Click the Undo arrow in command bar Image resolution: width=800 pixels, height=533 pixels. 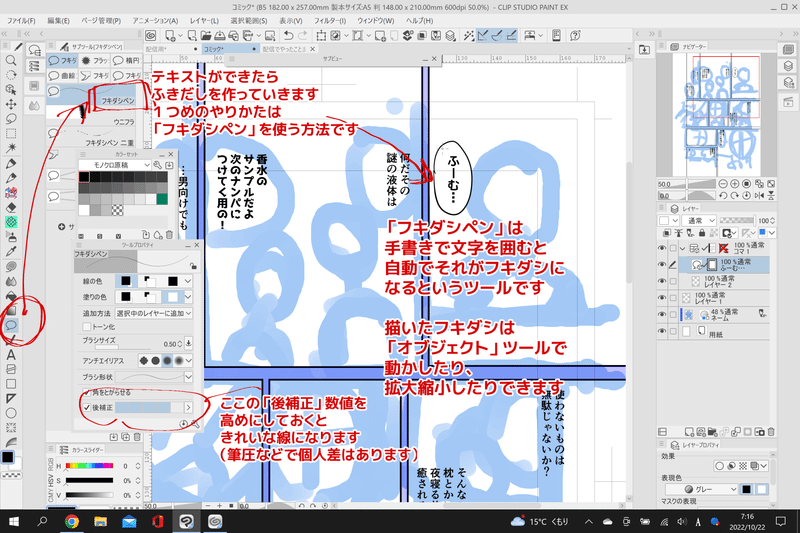(x=288, y=35)
